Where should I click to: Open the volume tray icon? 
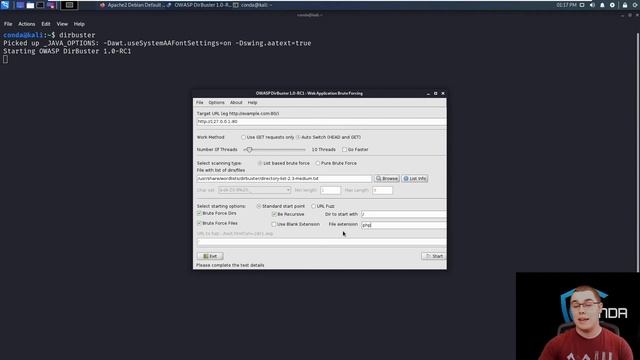click(x=592, y=5)
